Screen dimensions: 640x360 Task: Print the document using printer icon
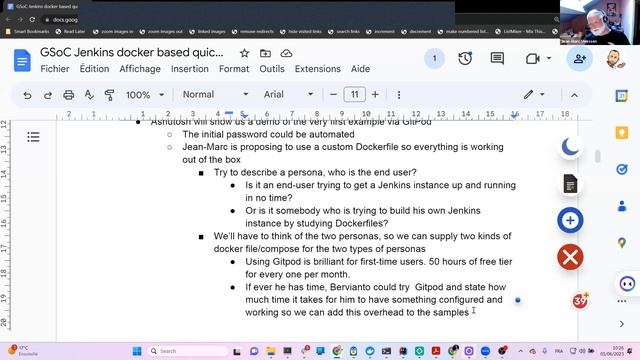tap(69, 95)
